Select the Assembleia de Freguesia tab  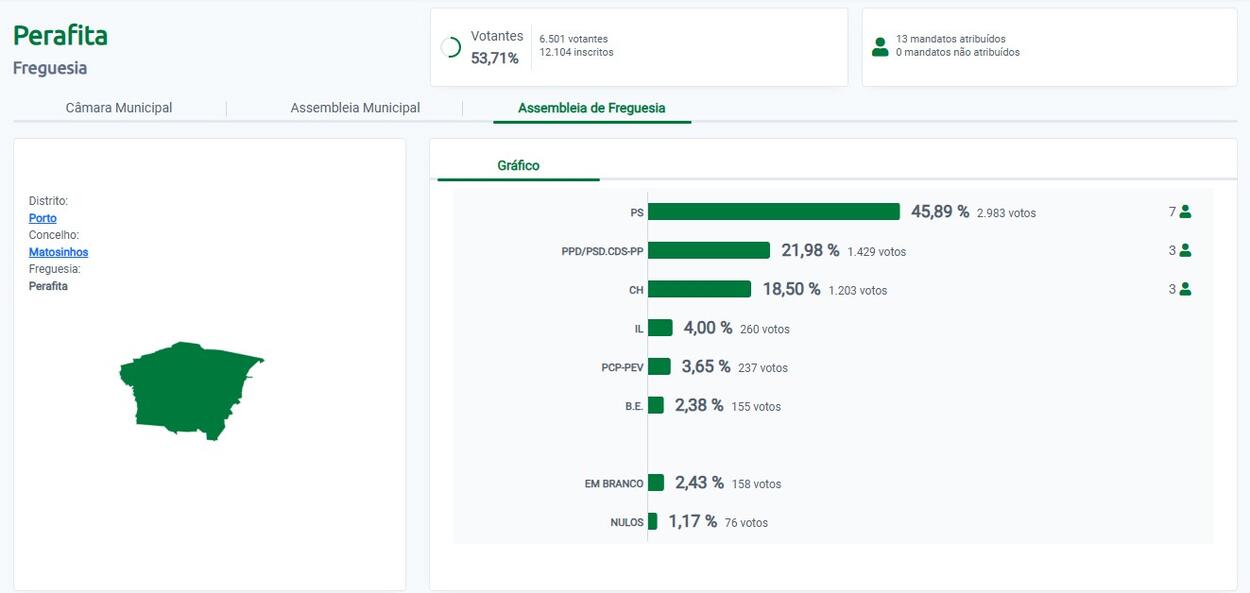(x=591, y=108)
